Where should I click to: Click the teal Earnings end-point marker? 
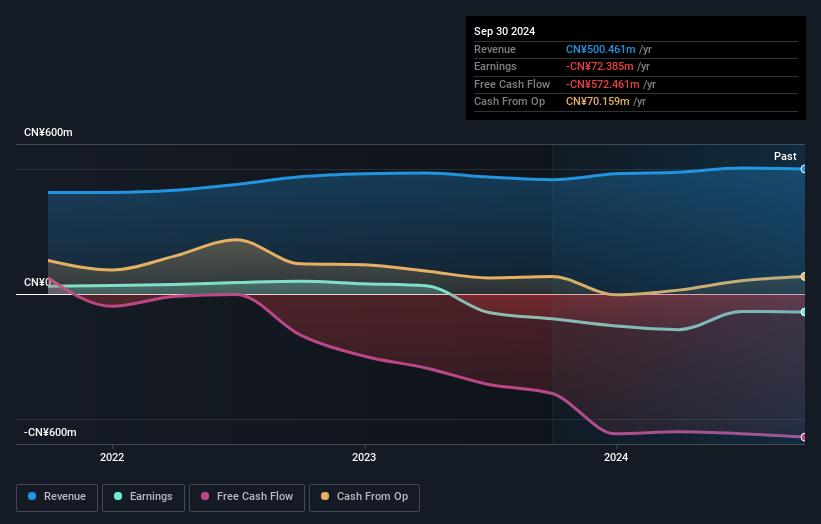804,312
